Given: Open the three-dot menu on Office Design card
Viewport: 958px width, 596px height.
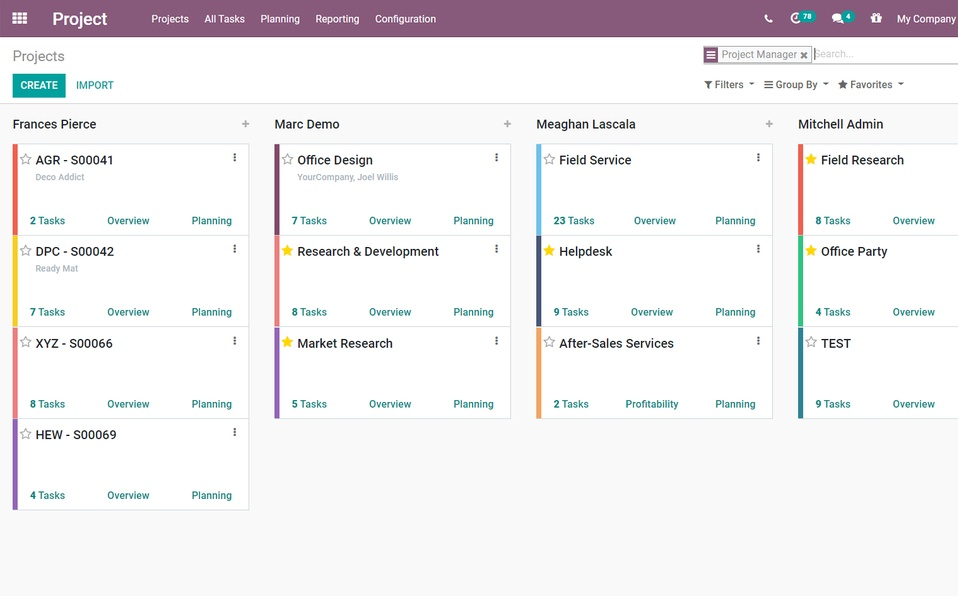Looking at the screenshot, I should [497, 158].
